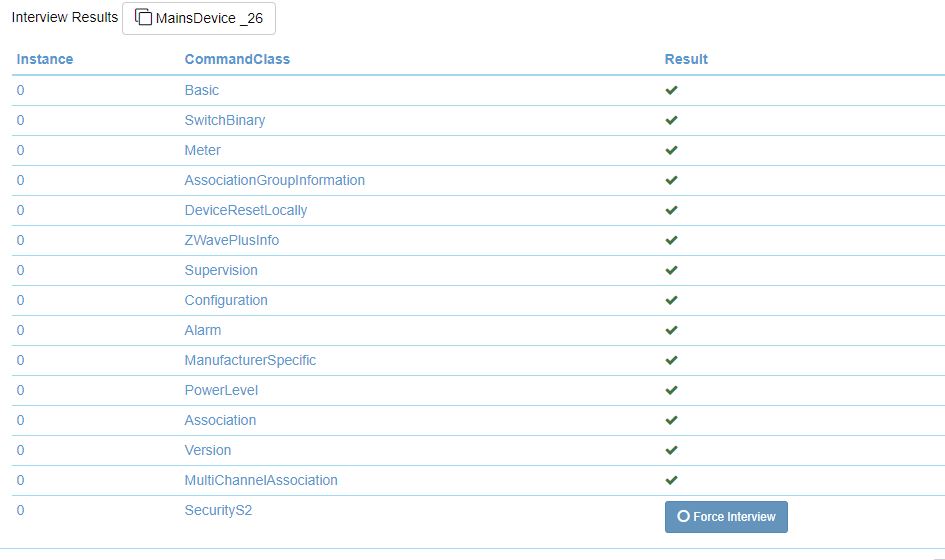
Task: Click the Version command class link
Action: [x=207, y=450]
